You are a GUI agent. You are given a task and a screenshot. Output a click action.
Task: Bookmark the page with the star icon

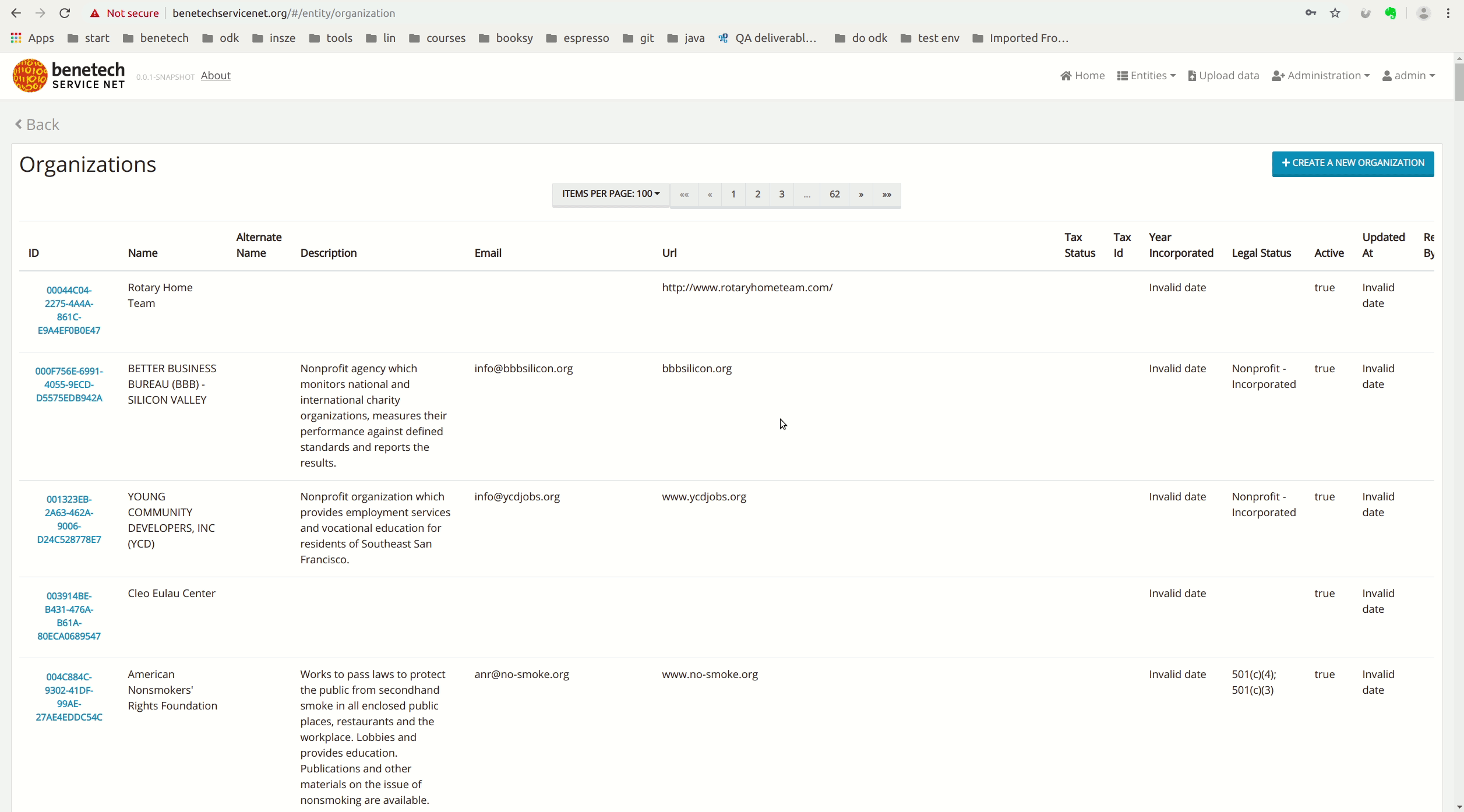[x=1334, y=13]
